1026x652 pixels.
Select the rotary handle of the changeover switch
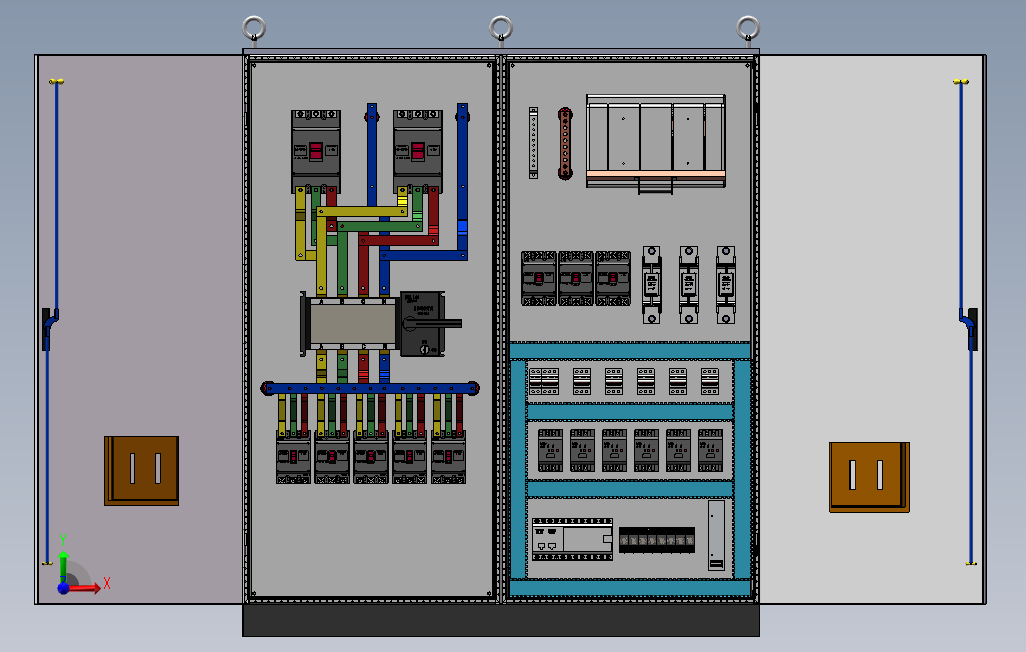pos(432,323)
